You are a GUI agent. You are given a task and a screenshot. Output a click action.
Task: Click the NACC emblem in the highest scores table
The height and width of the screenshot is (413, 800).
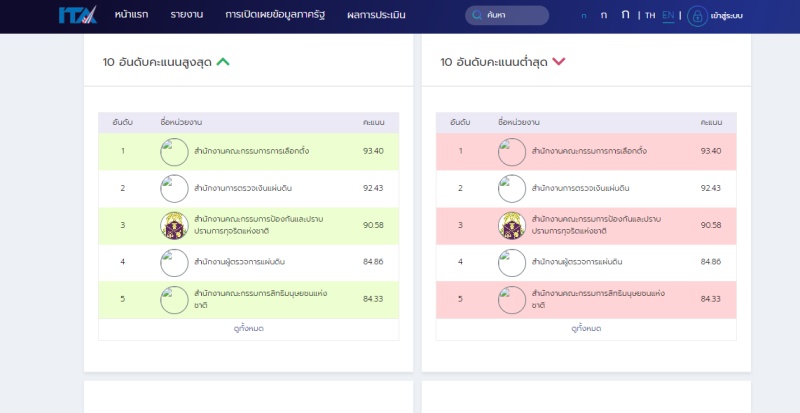click(174, 225)
